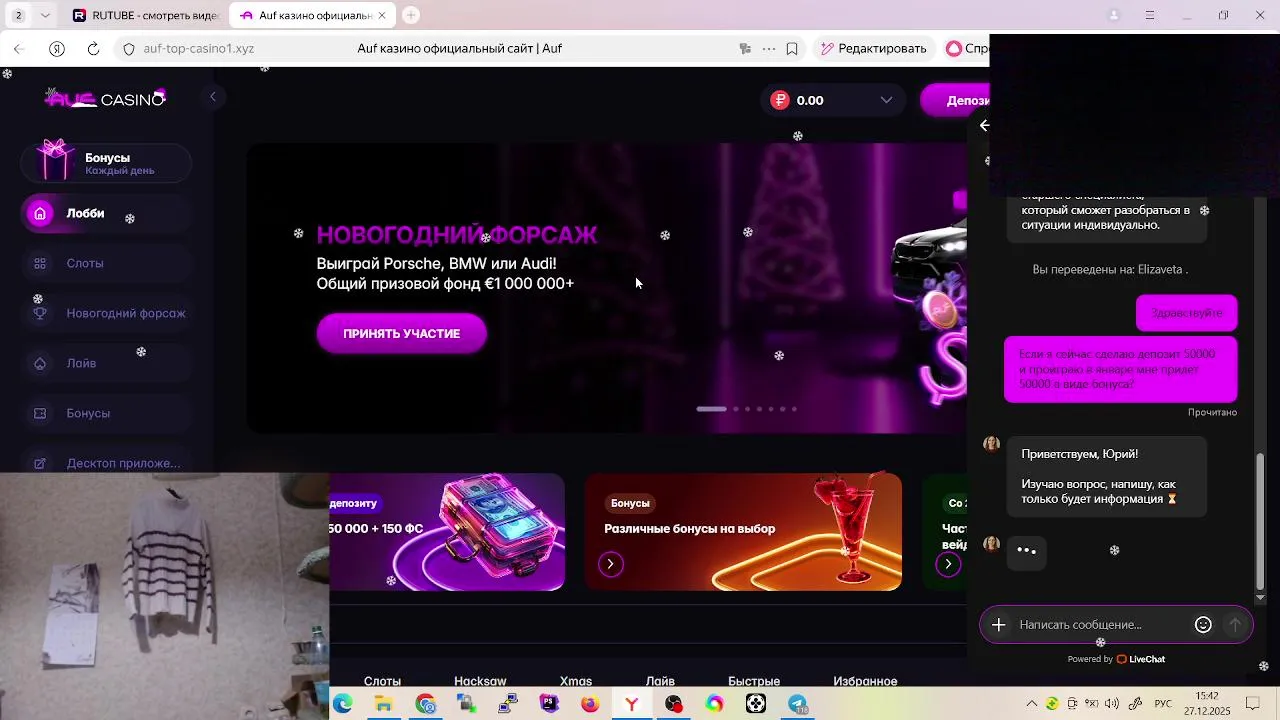
Task: Click the arrow on the rightmost promo card
Action: 948,564
